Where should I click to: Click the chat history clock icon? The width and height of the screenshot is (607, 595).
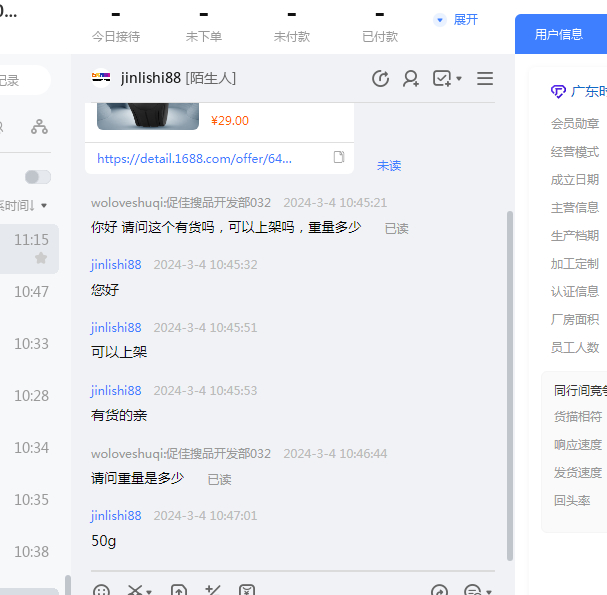380,78
